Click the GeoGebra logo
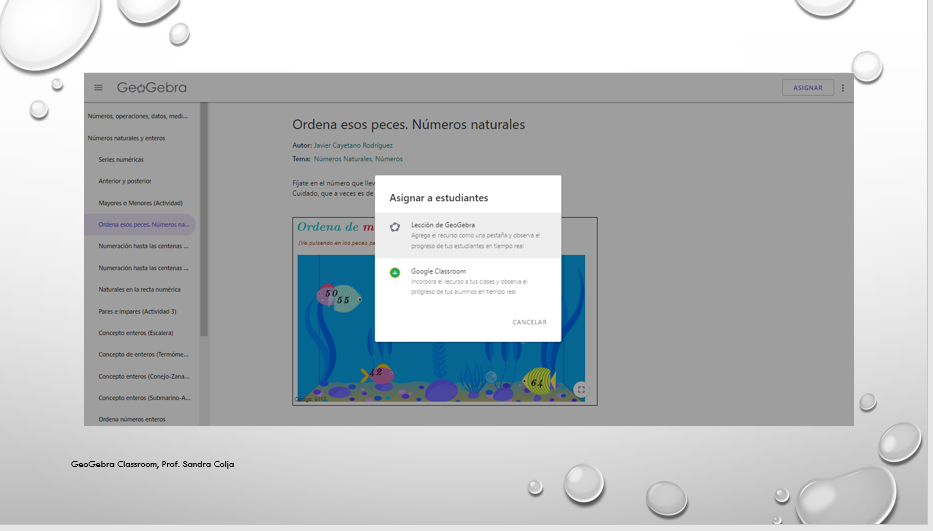933x531 pixels. coord(151,88)
